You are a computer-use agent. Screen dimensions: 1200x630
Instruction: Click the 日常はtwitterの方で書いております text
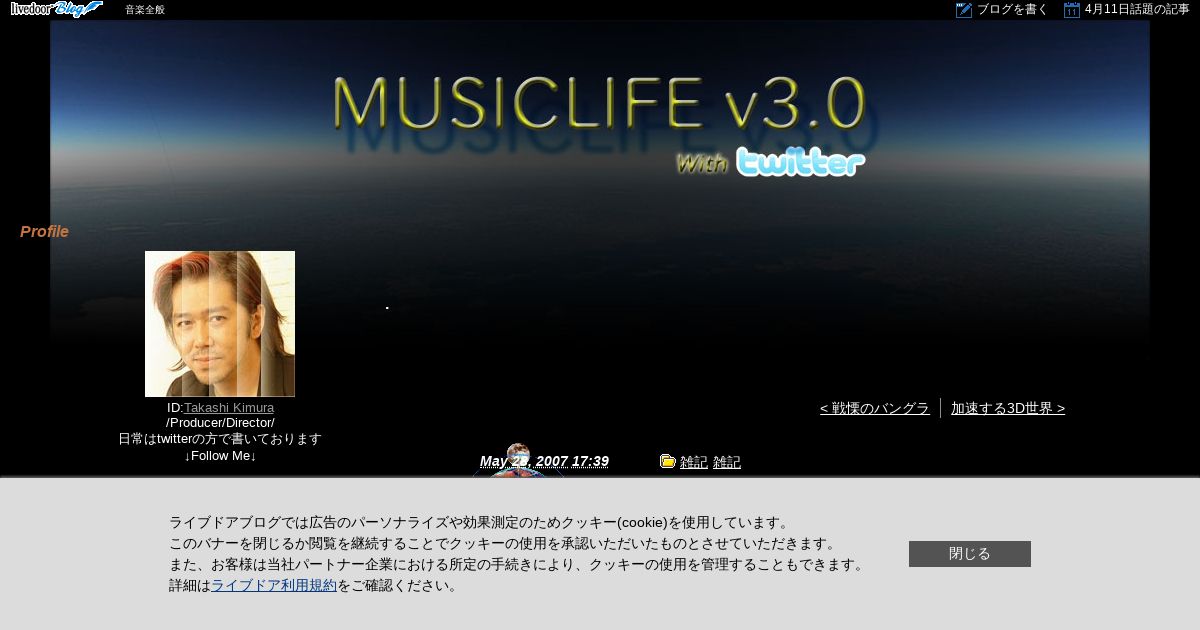[220, 439]
